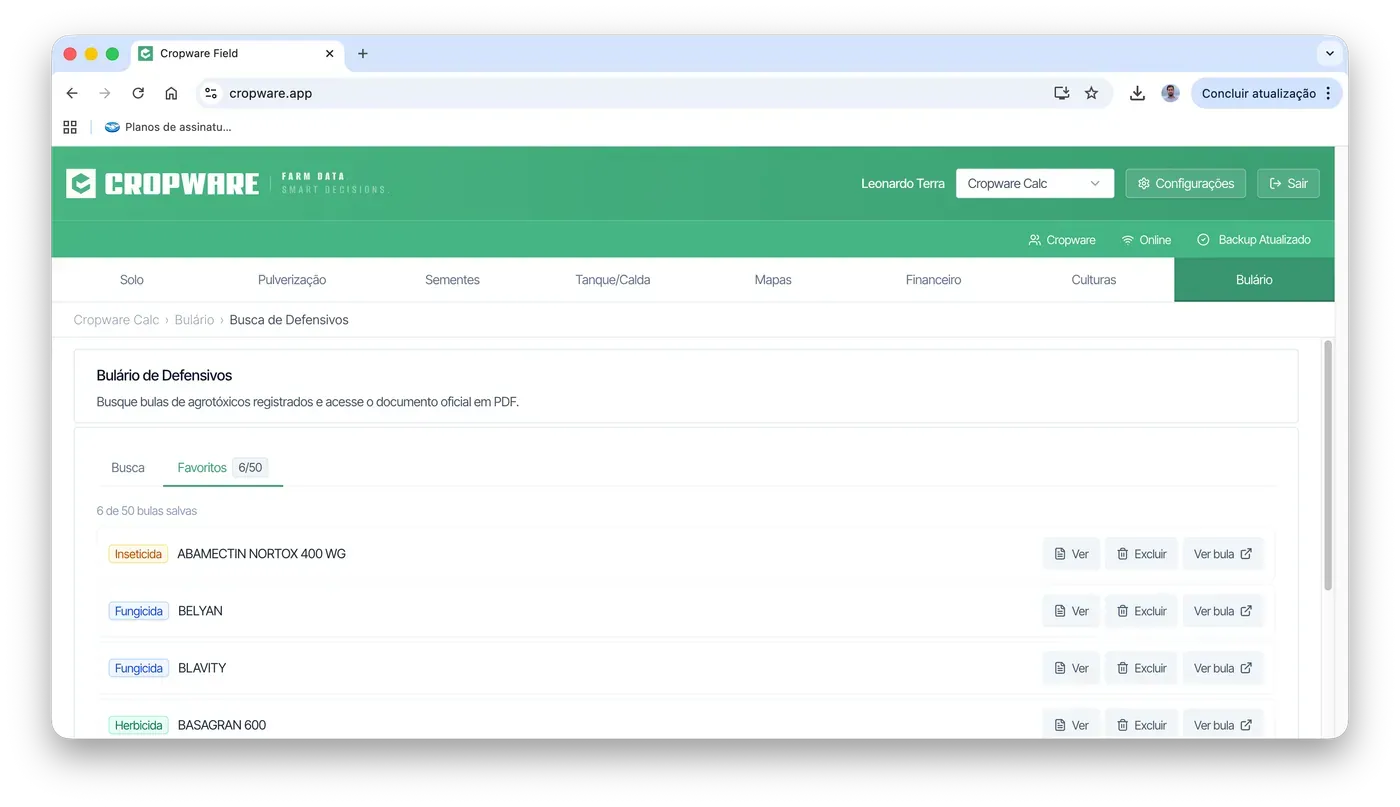Select the Favoritos sub-tab

pos(222,468)
